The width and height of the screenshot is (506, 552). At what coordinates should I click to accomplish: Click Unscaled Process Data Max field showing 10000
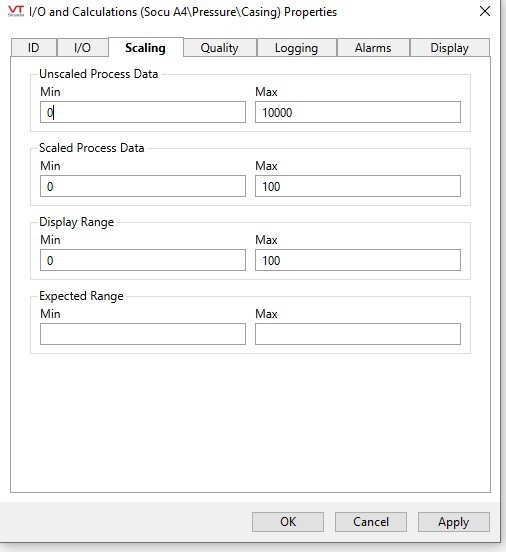pos(358,112)
